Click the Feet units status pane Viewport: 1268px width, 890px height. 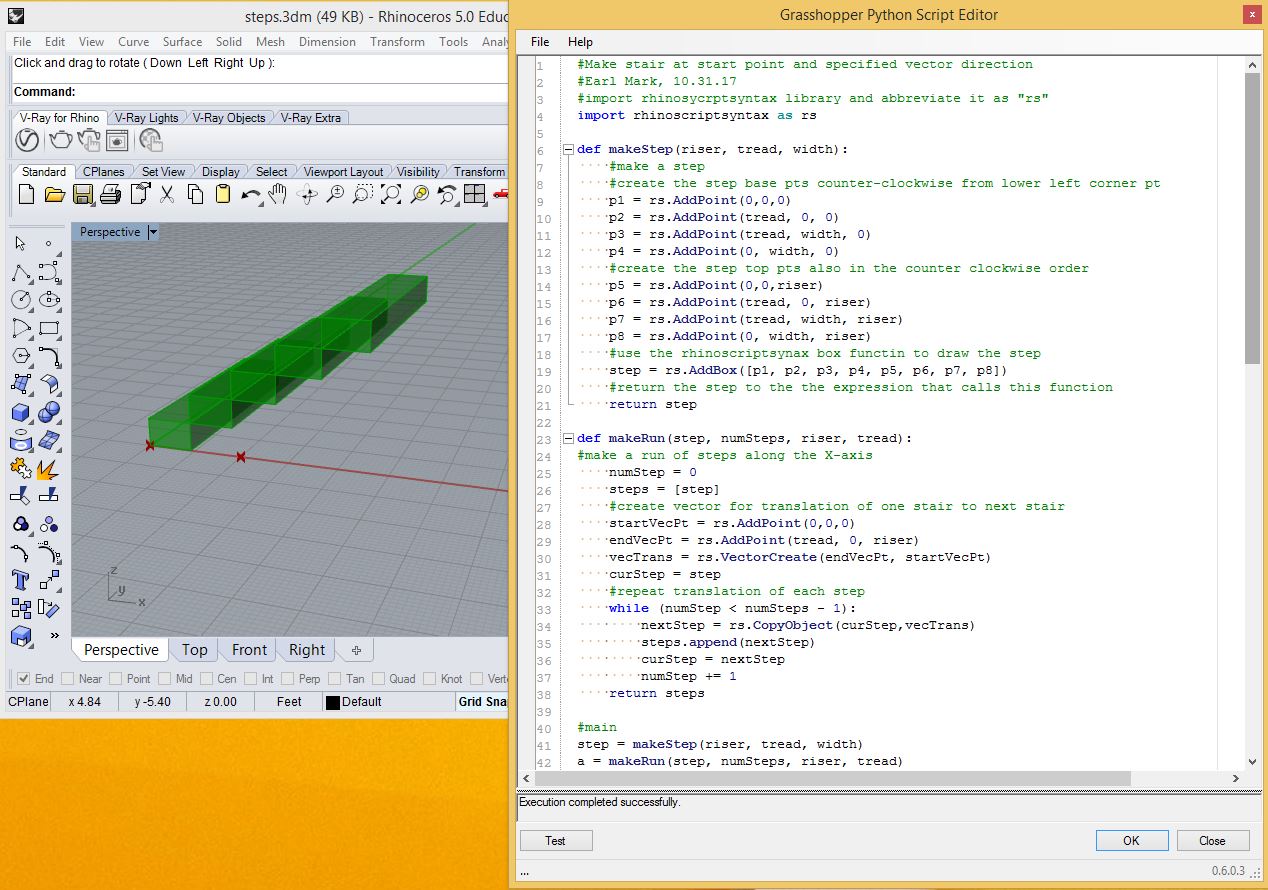click(289, 702)
